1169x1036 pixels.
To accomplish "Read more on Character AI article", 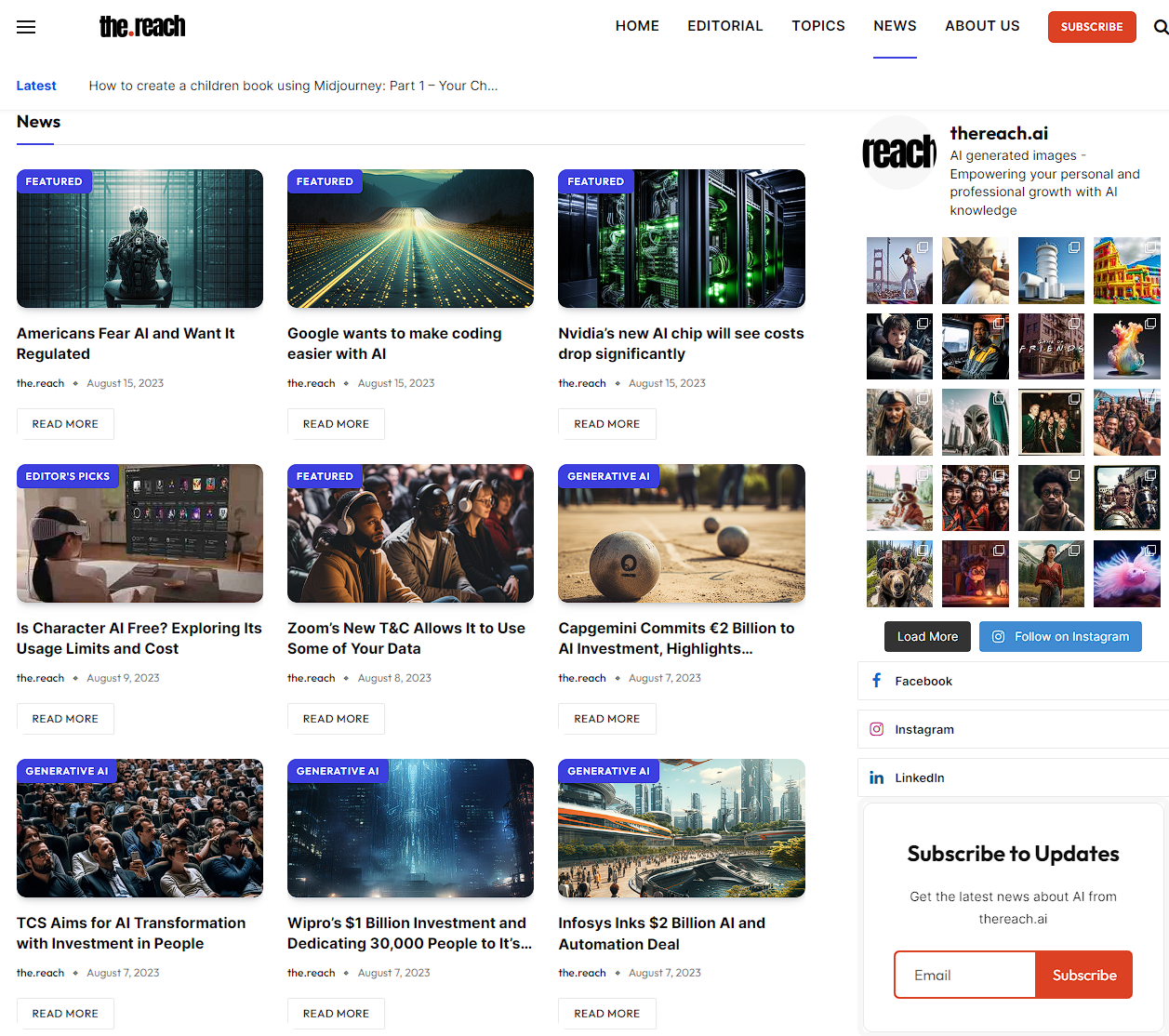I will point(65,719).
